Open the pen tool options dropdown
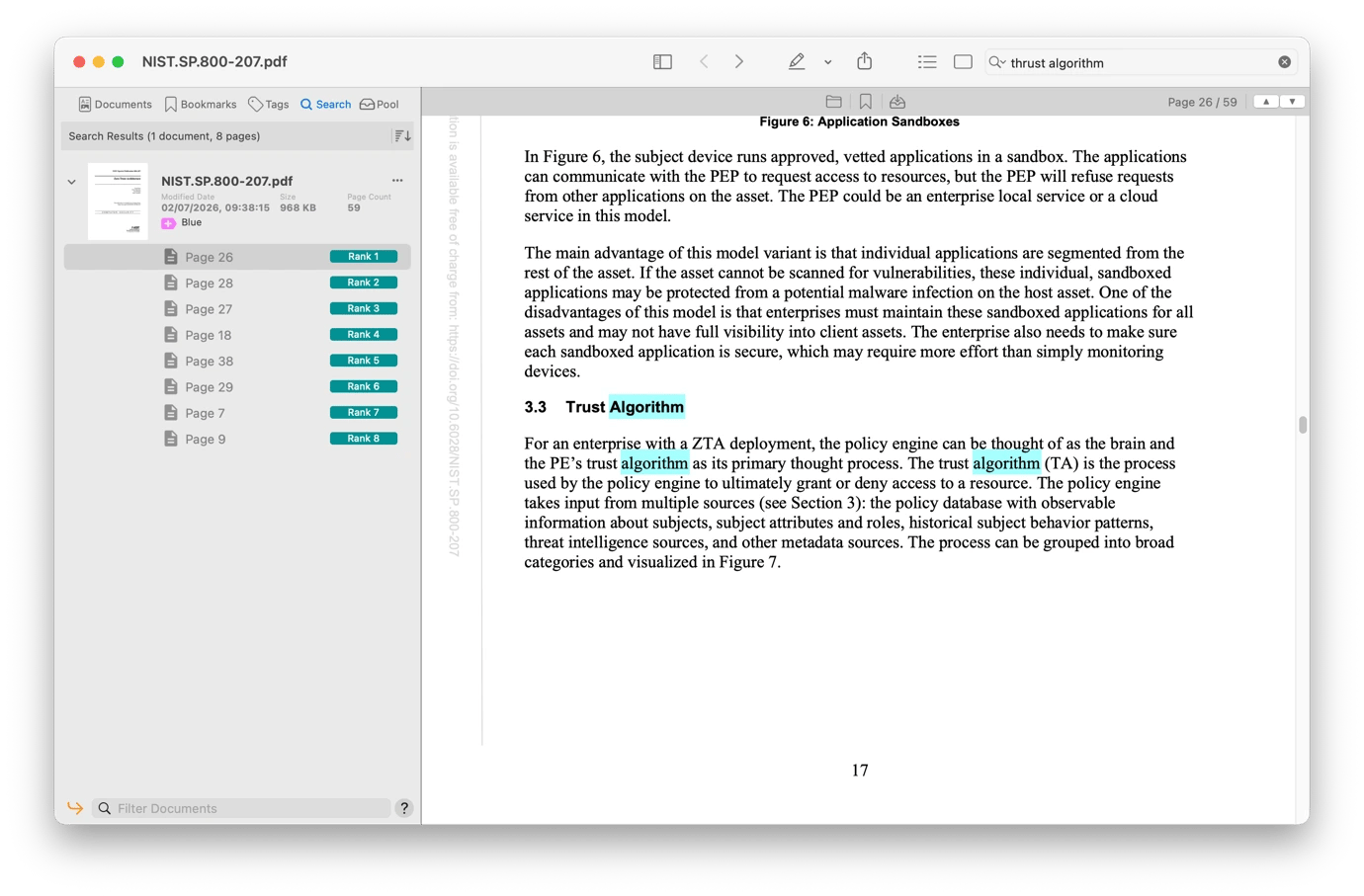Viewport: 1364px width, 896px height. (828, 62)
